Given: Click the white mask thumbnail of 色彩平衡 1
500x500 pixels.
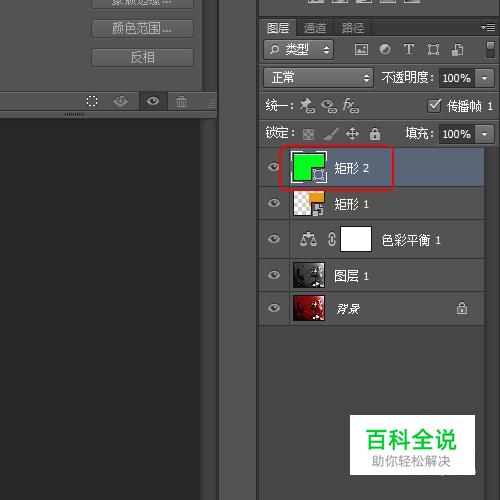Looking at the screenshot, I should pos(356,239).
